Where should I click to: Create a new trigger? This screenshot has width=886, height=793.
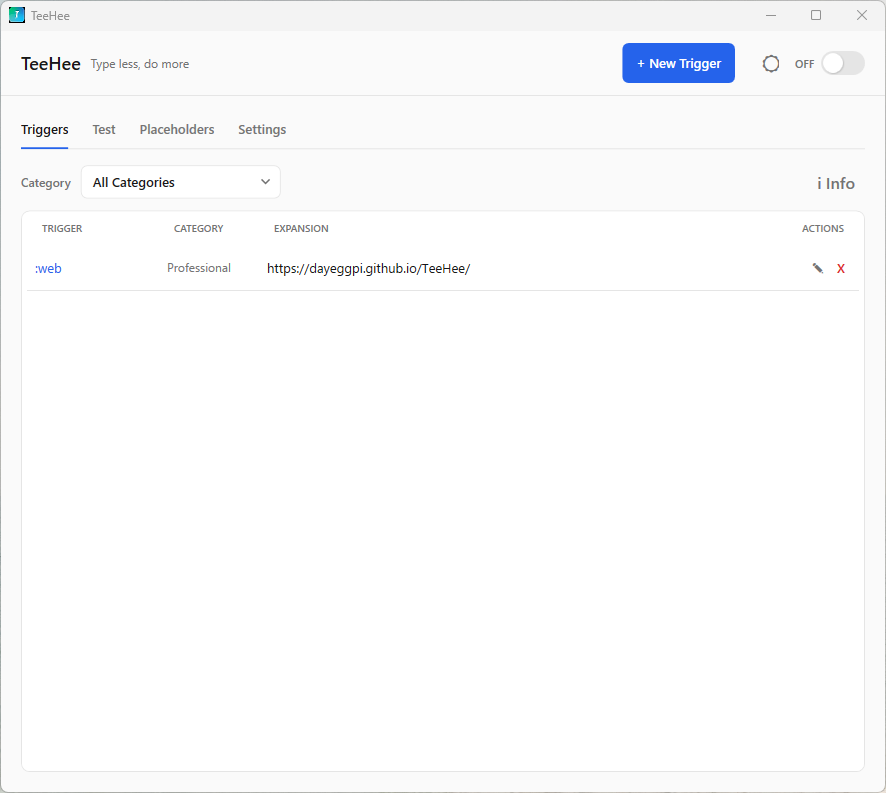click(x=678, y=62)
